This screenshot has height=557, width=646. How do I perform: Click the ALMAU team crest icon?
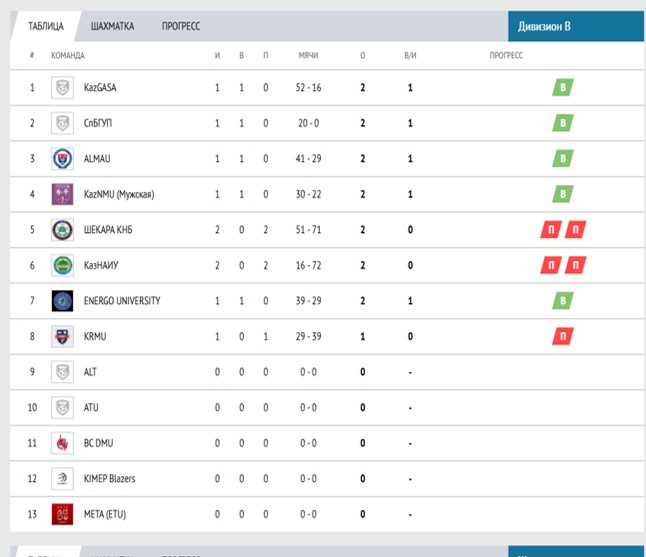63,159
